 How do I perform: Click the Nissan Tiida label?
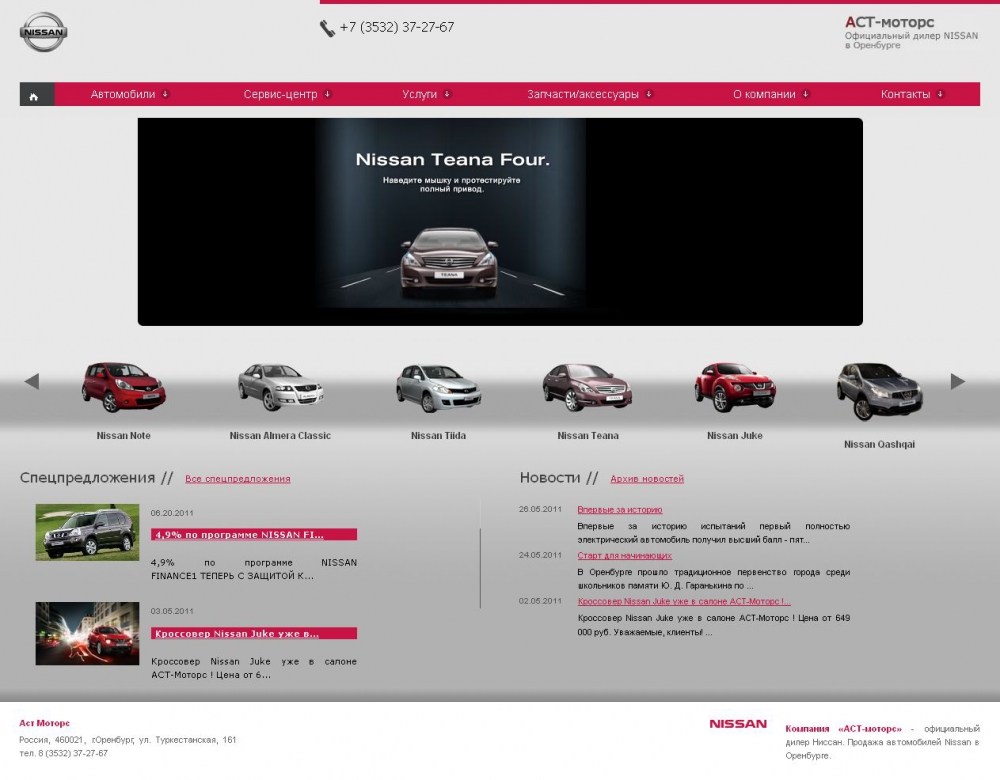click(x=439, y=436)
